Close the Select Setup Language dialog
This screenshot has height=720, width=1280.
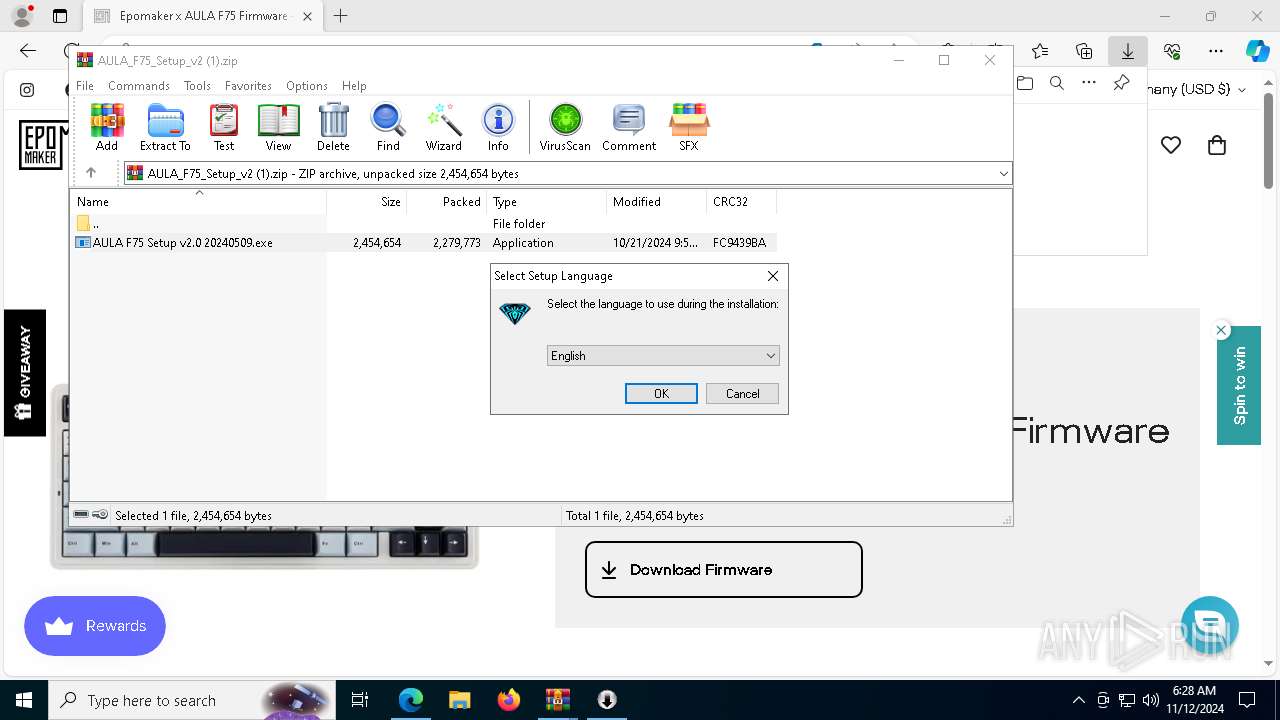coord(772,276)
